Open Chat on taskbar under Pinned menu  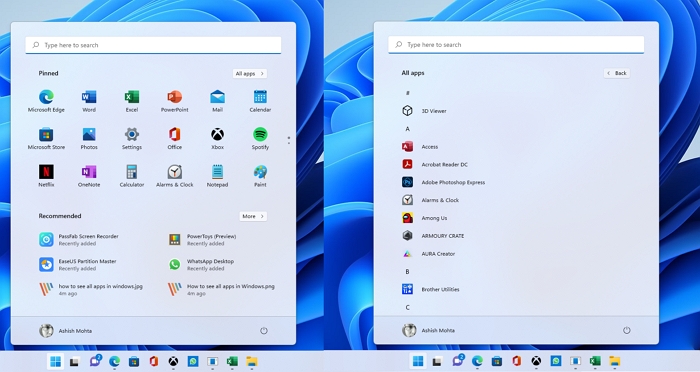(95, 361)
